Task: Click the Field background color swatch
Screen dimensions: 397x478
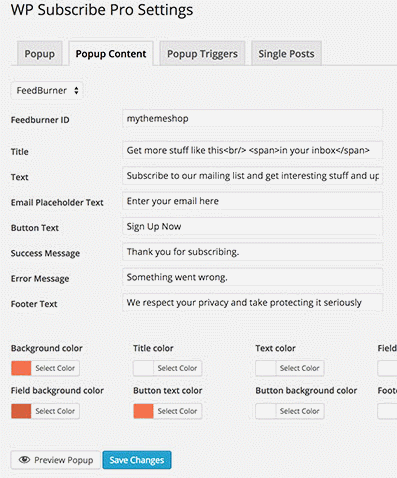Action: 21,411
